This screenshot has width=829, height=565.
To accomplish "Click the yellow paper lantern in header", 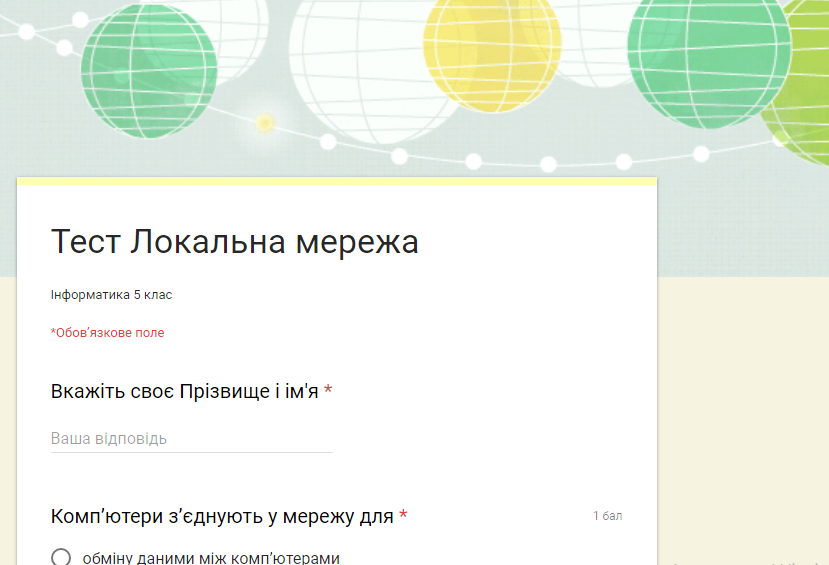I will point(492,50).
